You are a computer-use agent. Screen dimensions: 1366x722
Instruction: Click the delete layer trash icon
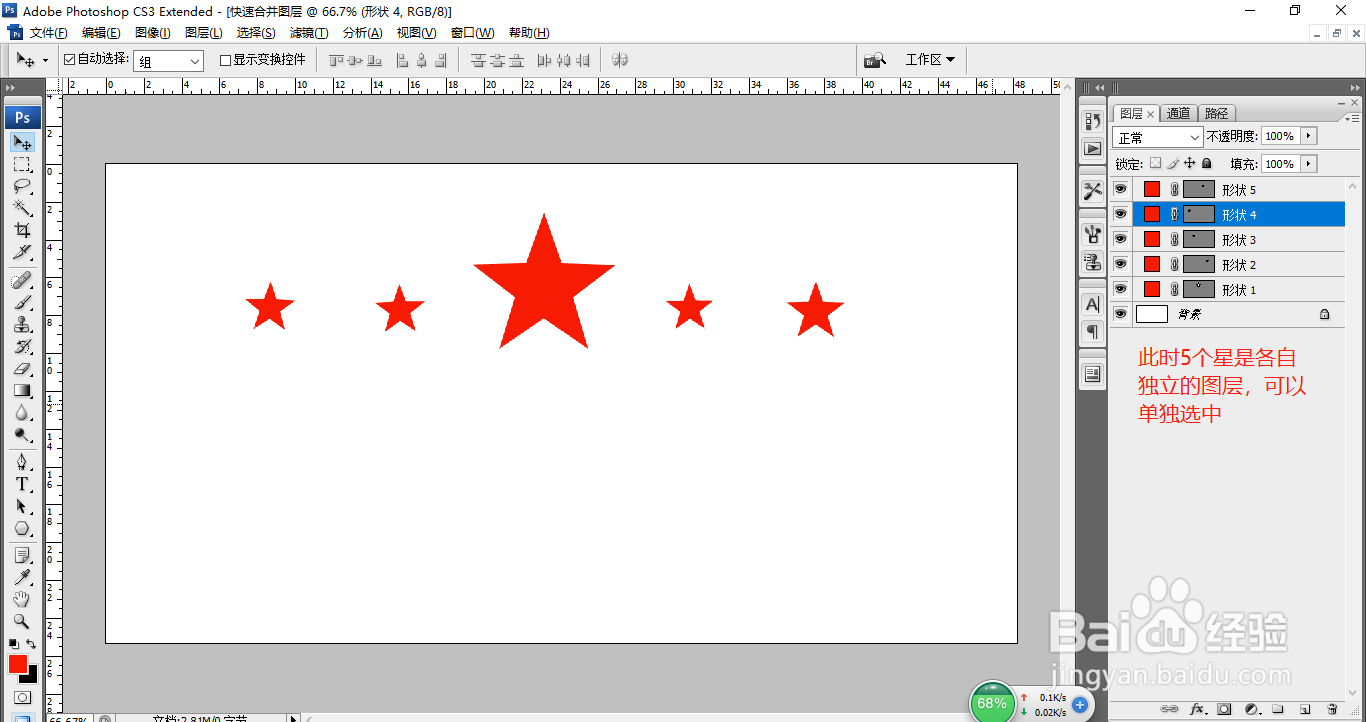coord(1331,709)
